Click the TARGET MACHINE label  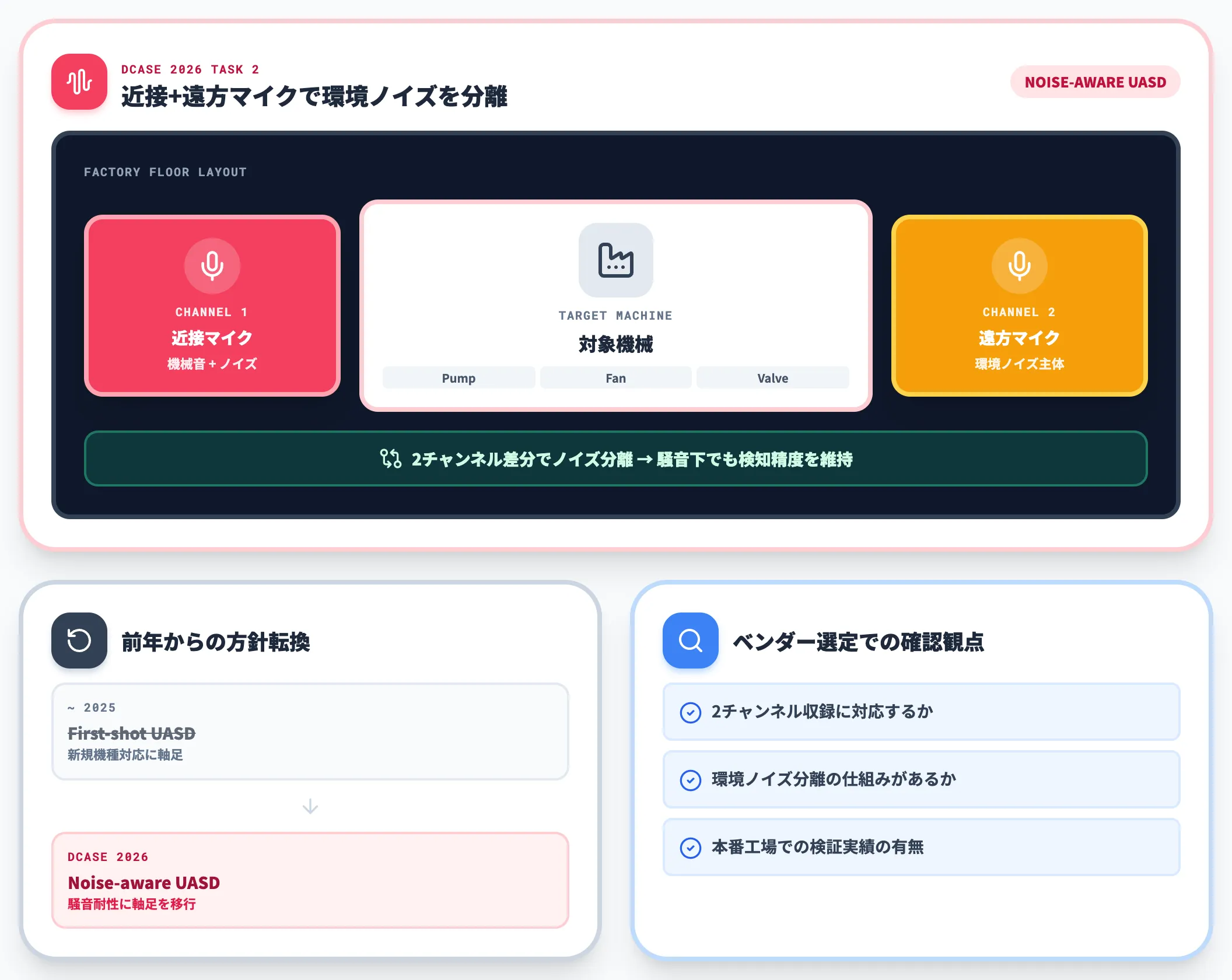click(615, 316)
